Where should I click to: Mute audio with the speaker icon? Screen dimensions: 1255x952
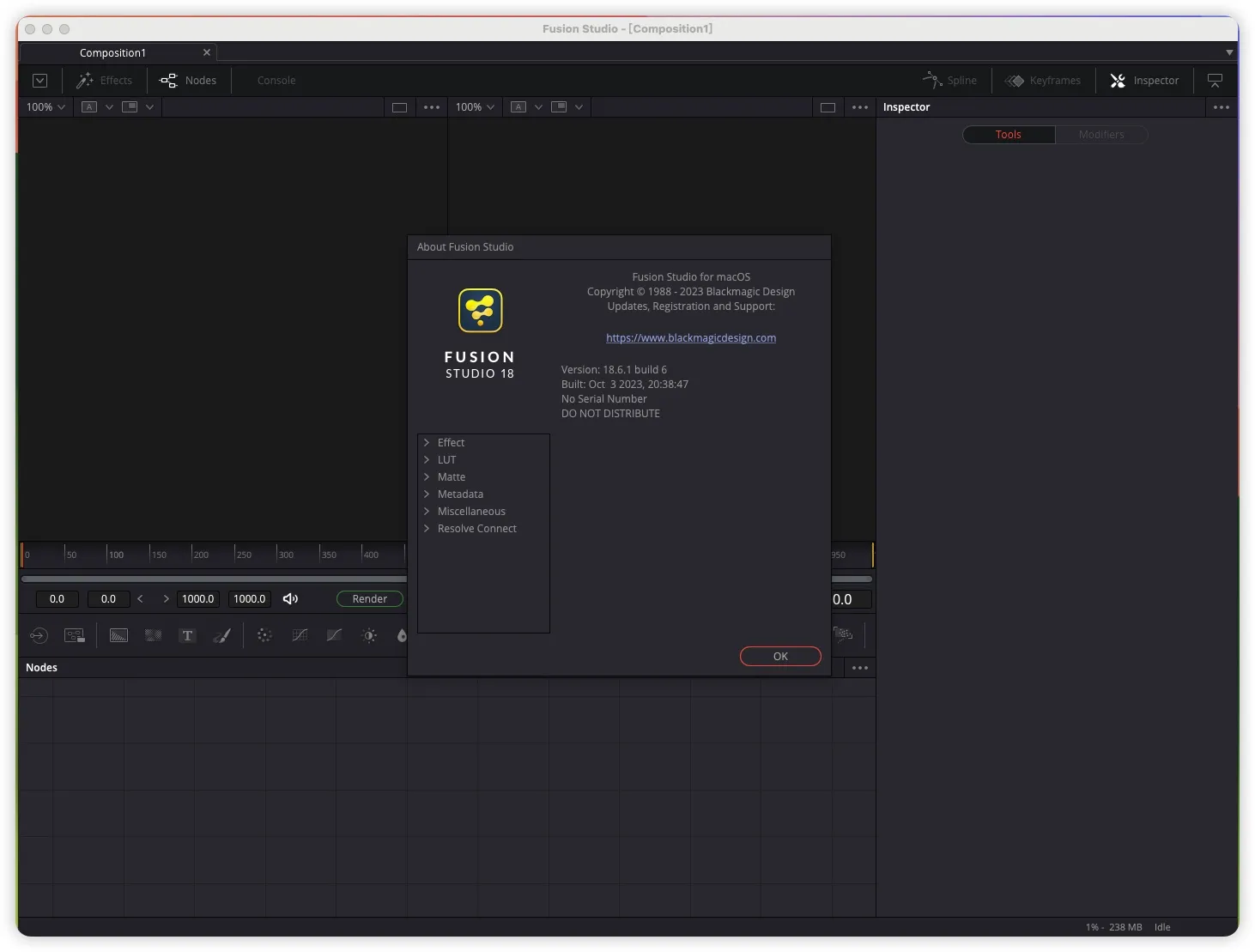(290, 599)
